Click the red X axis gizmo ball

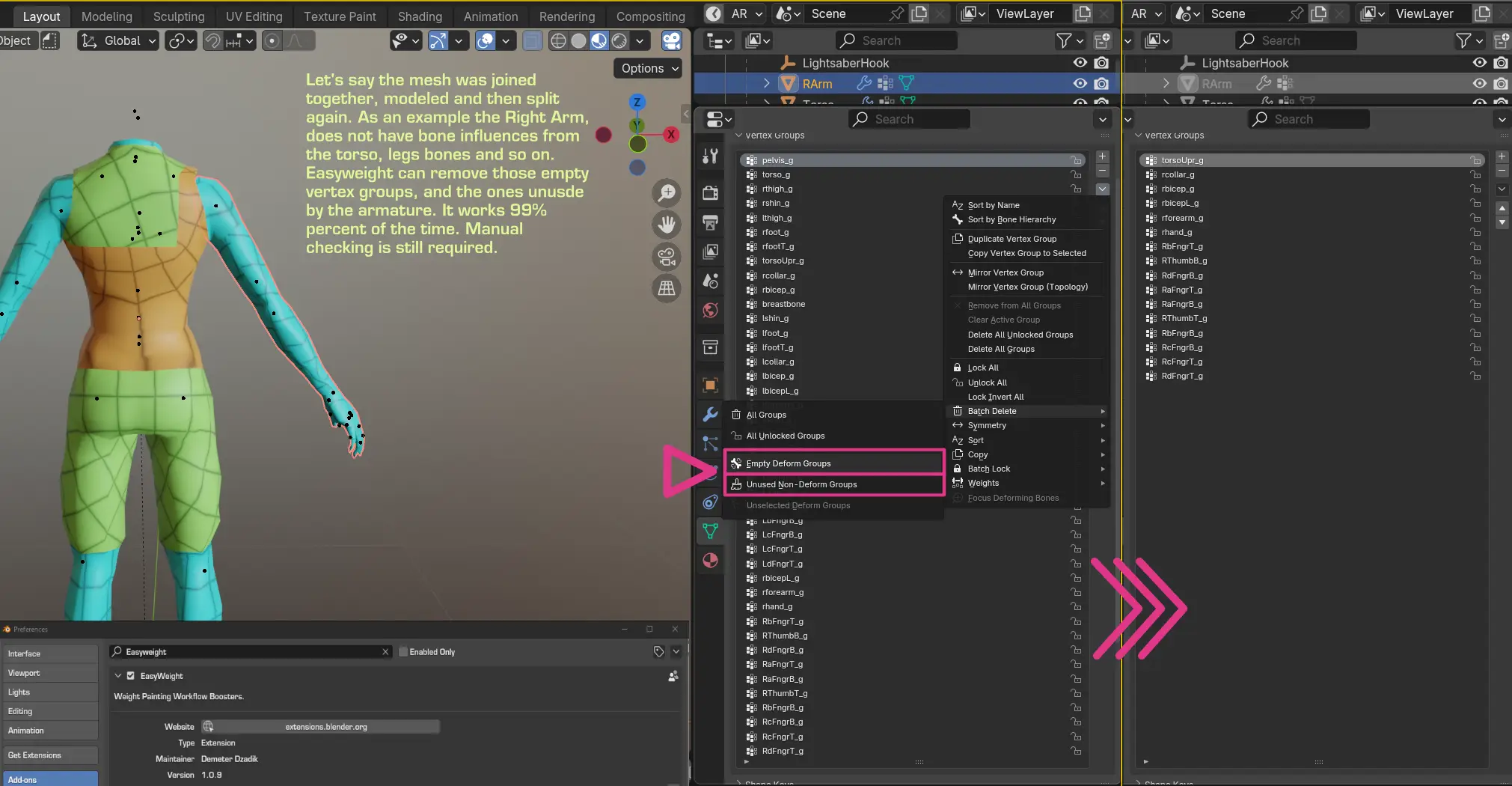[x=671, y=135]
